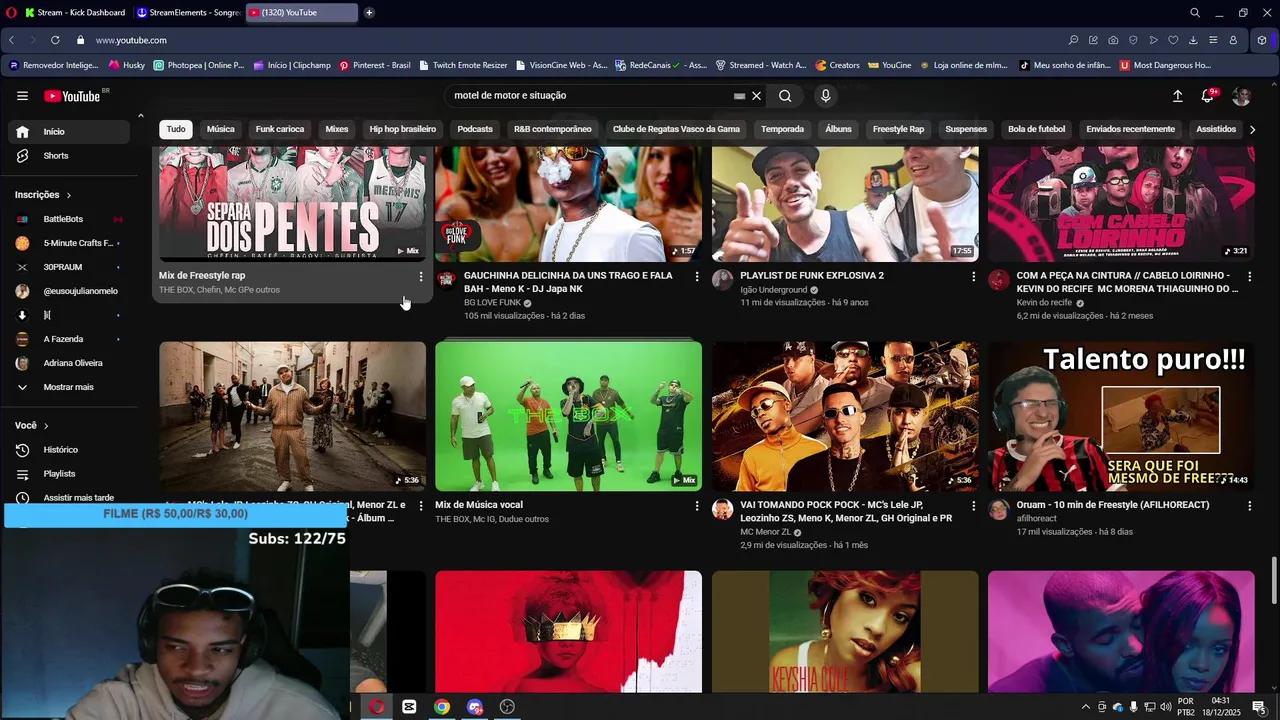Open Playlists in the sidebar

69,474
